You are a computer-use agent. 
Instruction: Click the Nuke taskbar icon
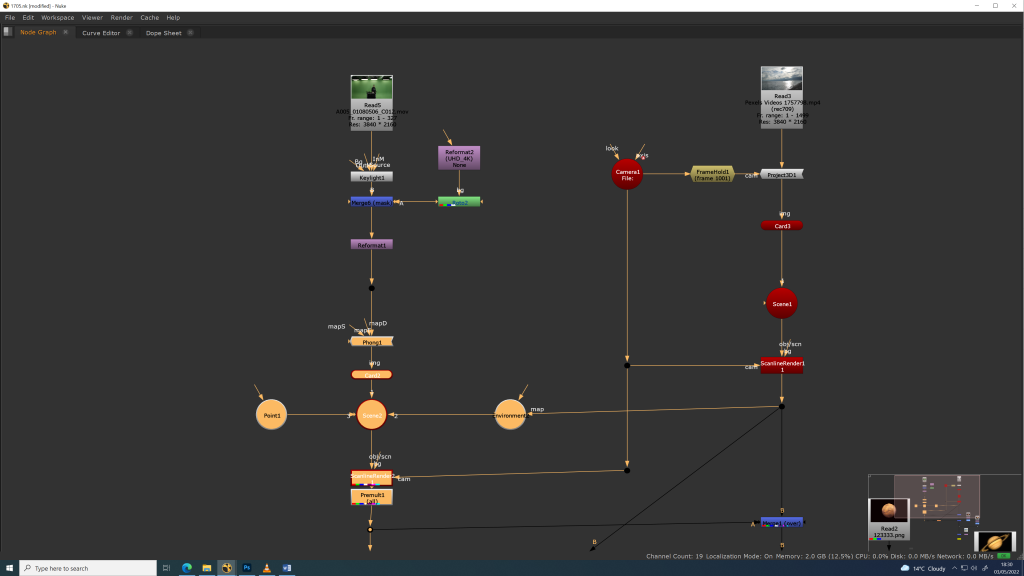(227, 568)
